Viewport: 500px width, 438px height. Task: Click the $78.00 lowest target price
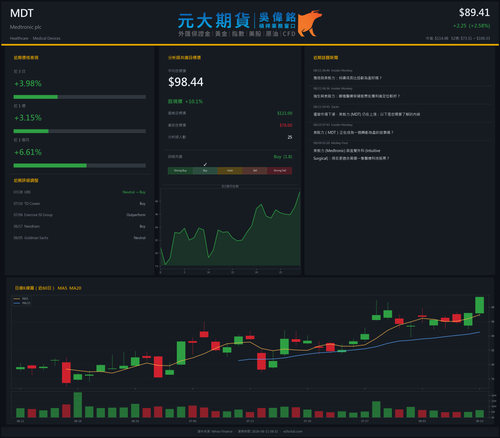(286, 125)
